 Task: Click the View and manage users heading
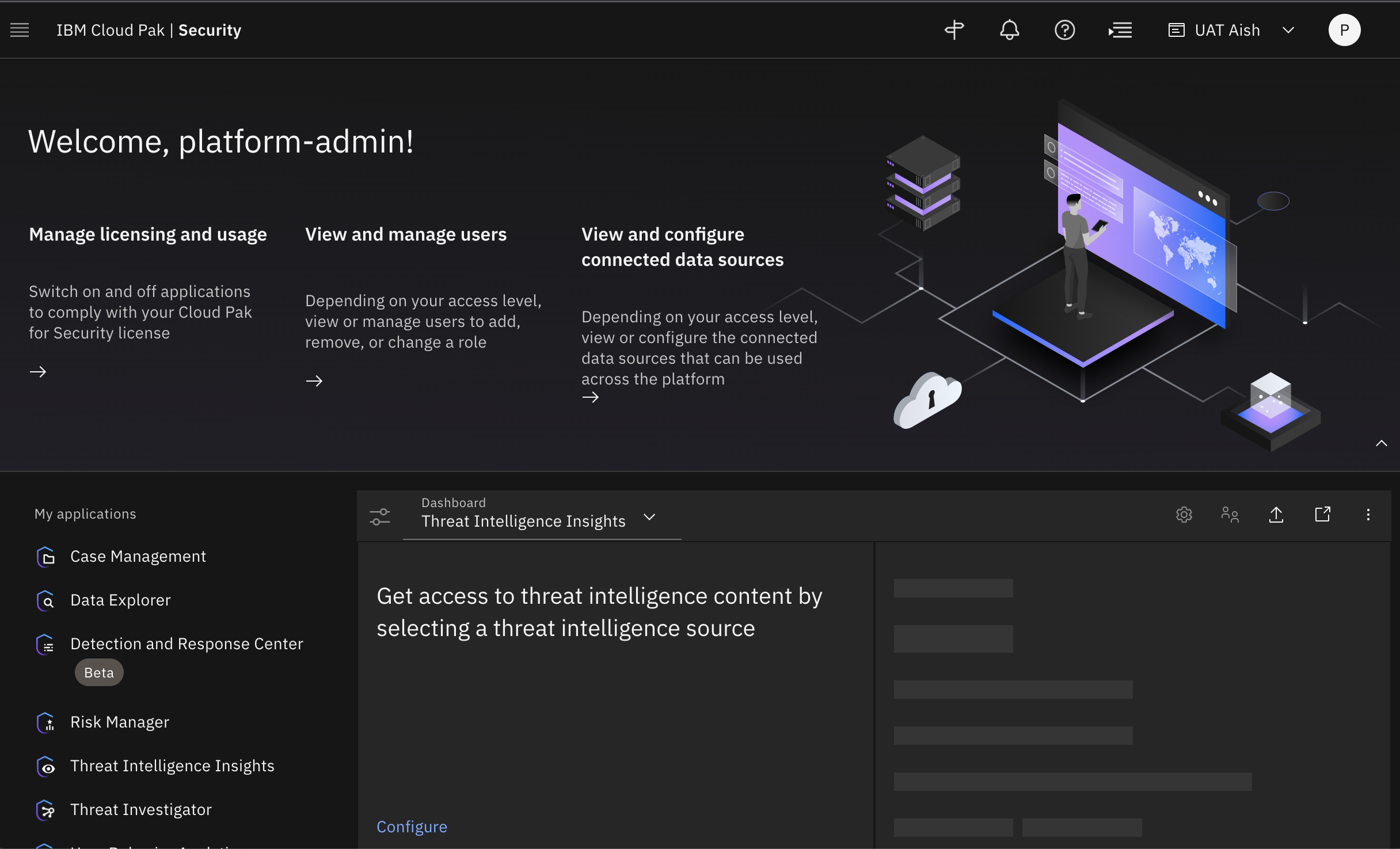coord(406,234)
